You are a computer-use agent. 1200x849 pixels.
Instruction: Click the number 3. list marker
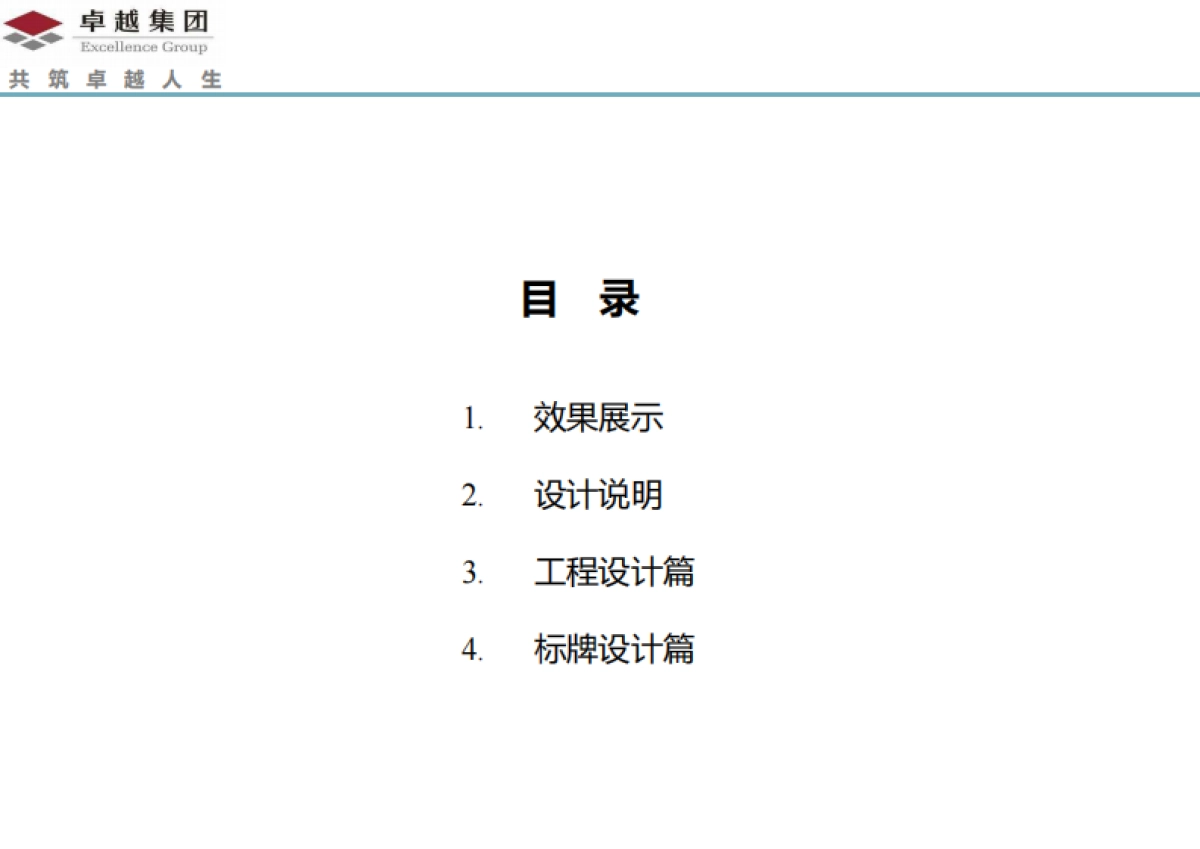coord(473,575)
